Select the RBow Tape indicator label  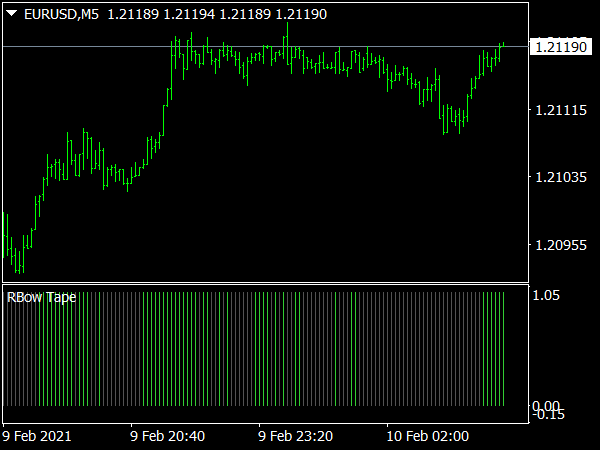41,297
